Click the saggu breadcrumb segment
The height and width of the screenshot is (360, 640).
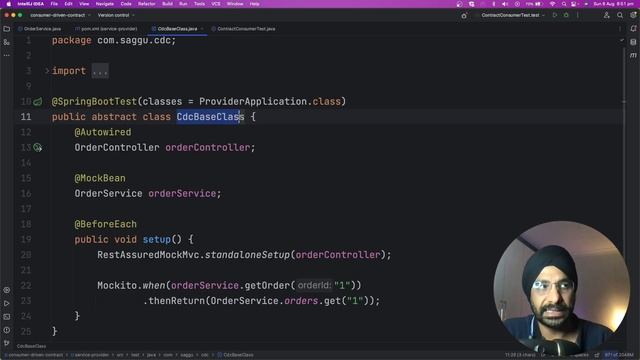[x=187, y=355]
